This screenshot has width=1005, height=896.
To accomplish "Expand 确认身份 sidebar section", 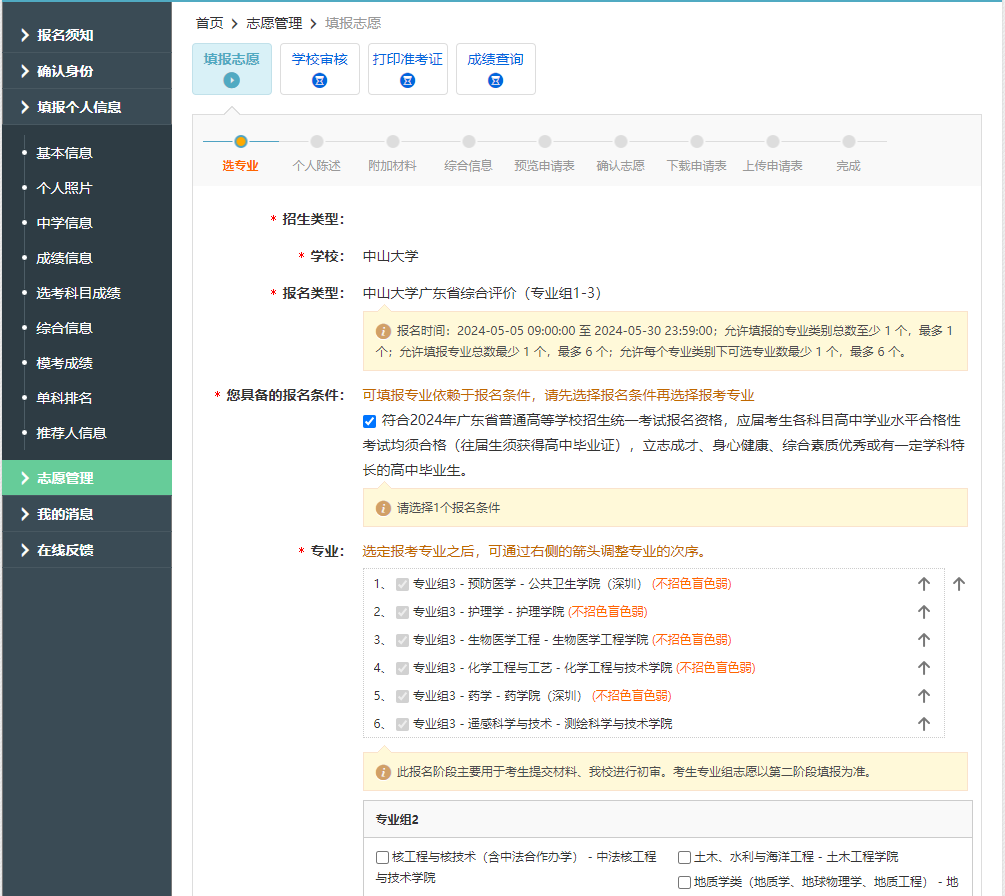I will click(87, 71).
